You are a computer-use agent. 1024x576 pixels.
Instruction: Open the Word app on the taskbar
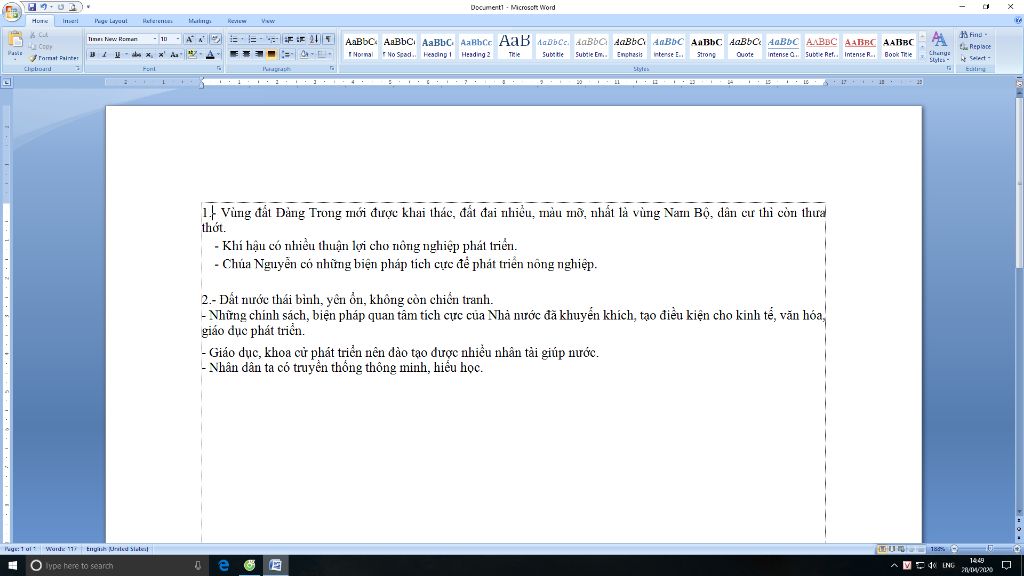[276, 566]
